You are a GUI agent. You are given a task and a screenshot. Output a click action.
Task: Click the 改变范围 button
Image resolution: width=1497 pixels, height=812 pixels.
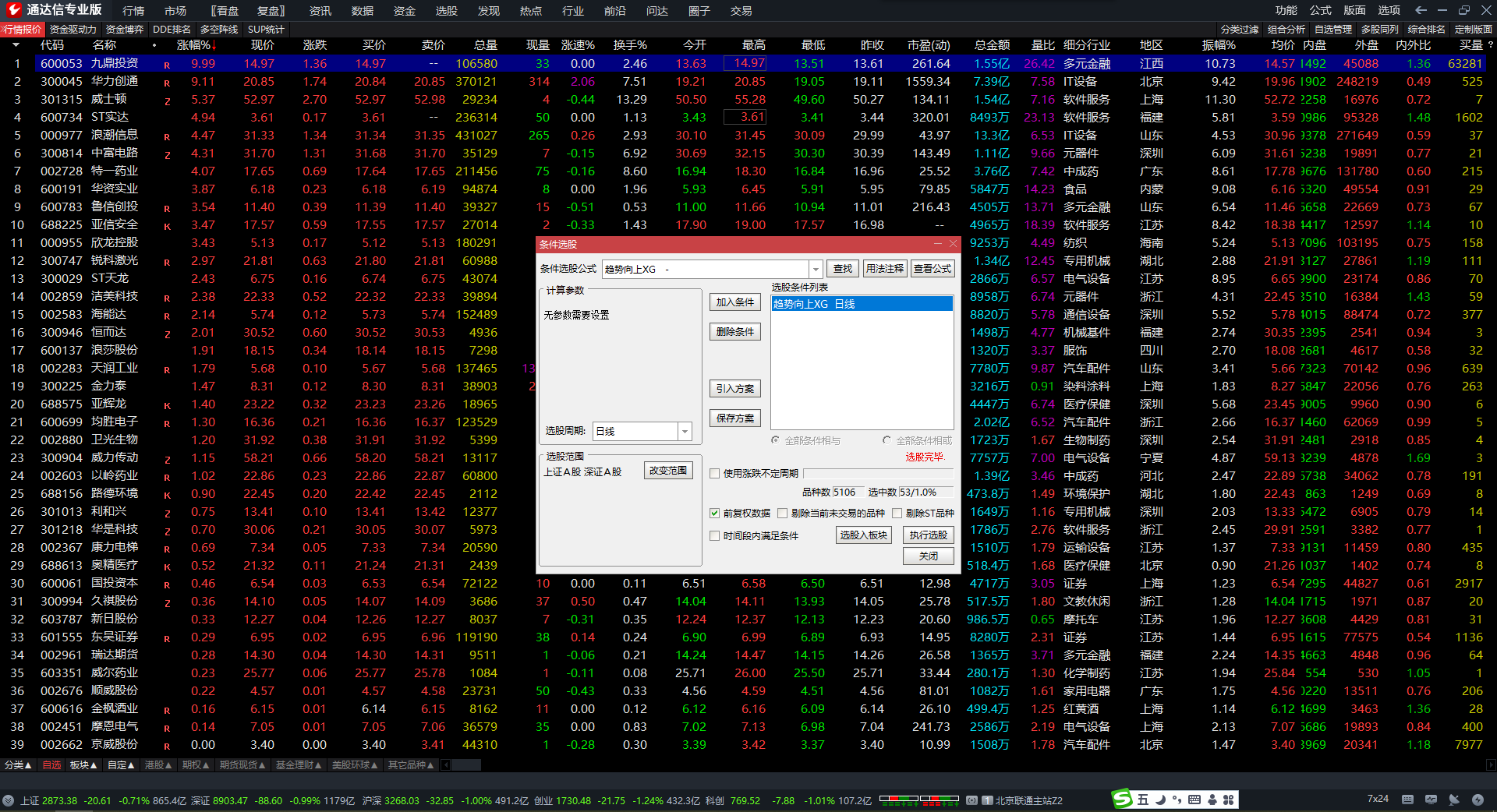coord(668,471)
